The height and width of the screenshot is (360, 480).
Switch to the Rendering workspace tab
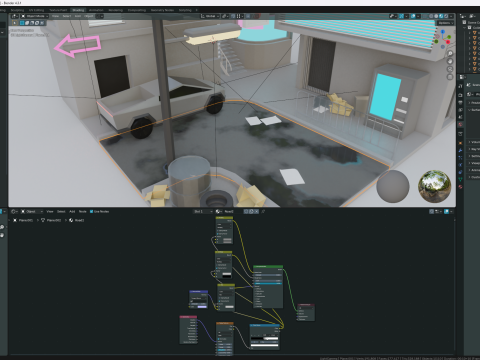coord(115,10)
